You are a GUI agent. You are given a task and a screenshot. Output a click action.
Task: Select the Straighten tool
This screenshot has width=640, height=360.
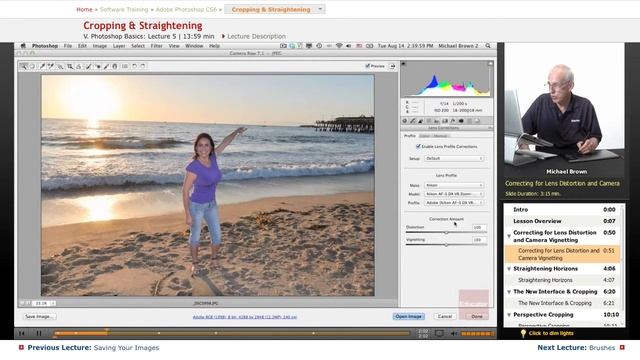(x=79, y=66)
